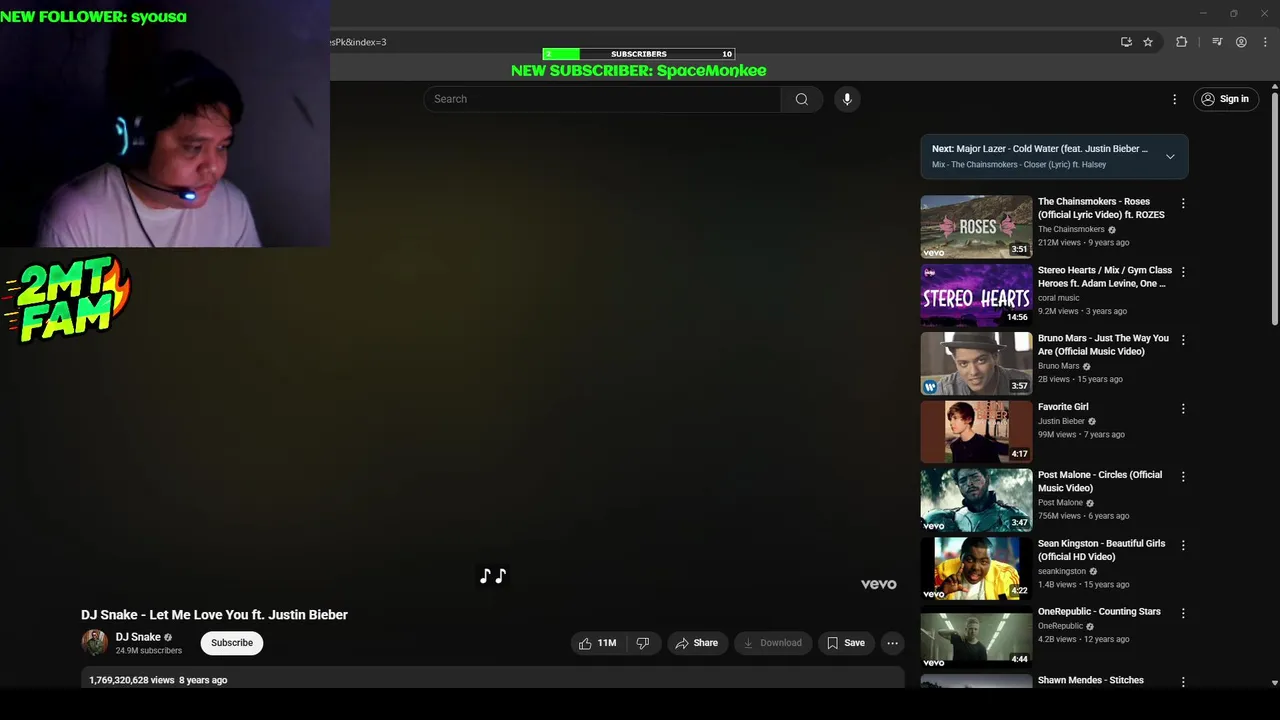This screenshot has width=1280, height=720.
Task: Open the browser Extensions puzzle icon
Action: [1181, 42]
